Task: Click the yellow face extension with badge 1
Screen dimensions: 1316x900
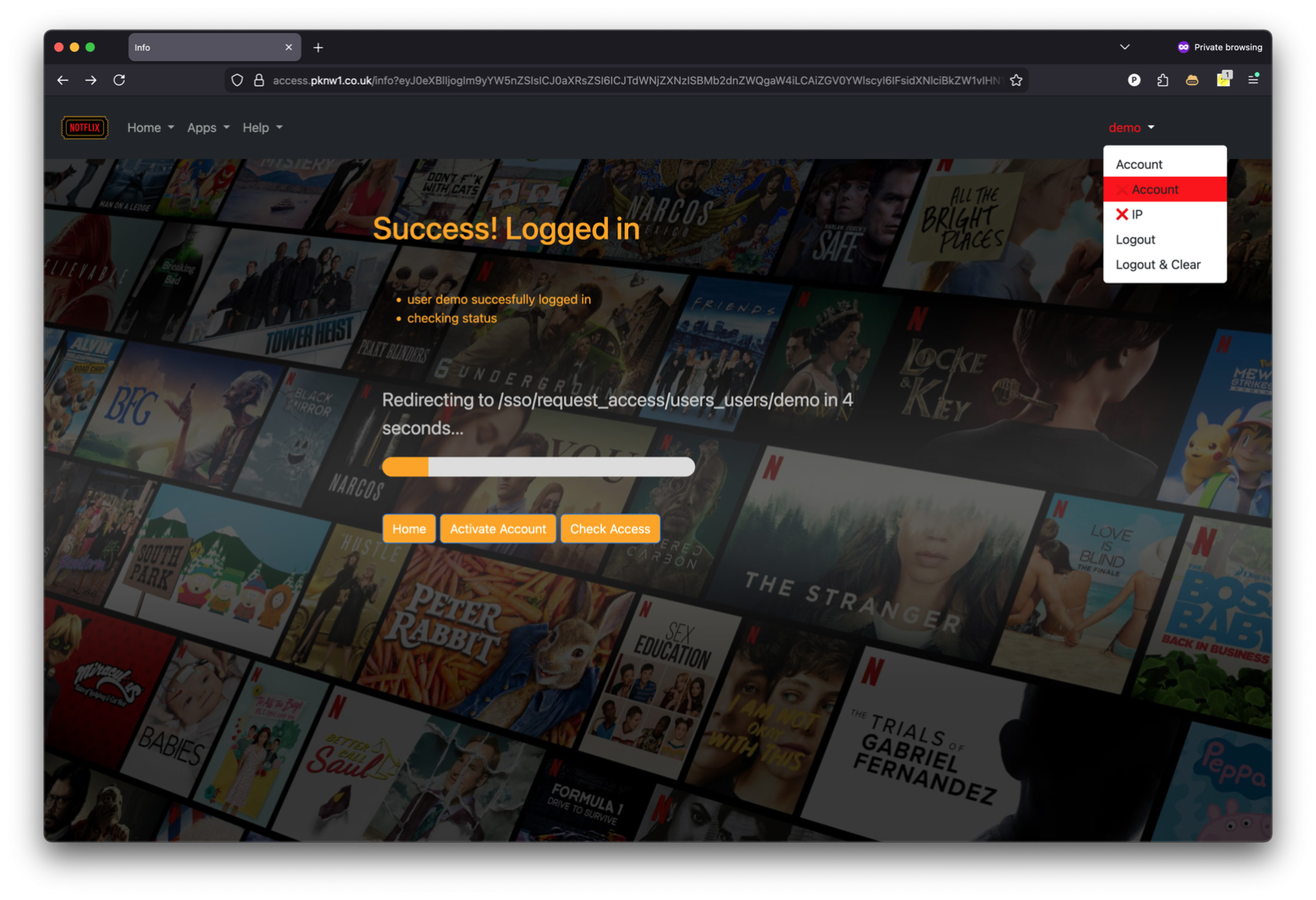Action: (1224, 78)
